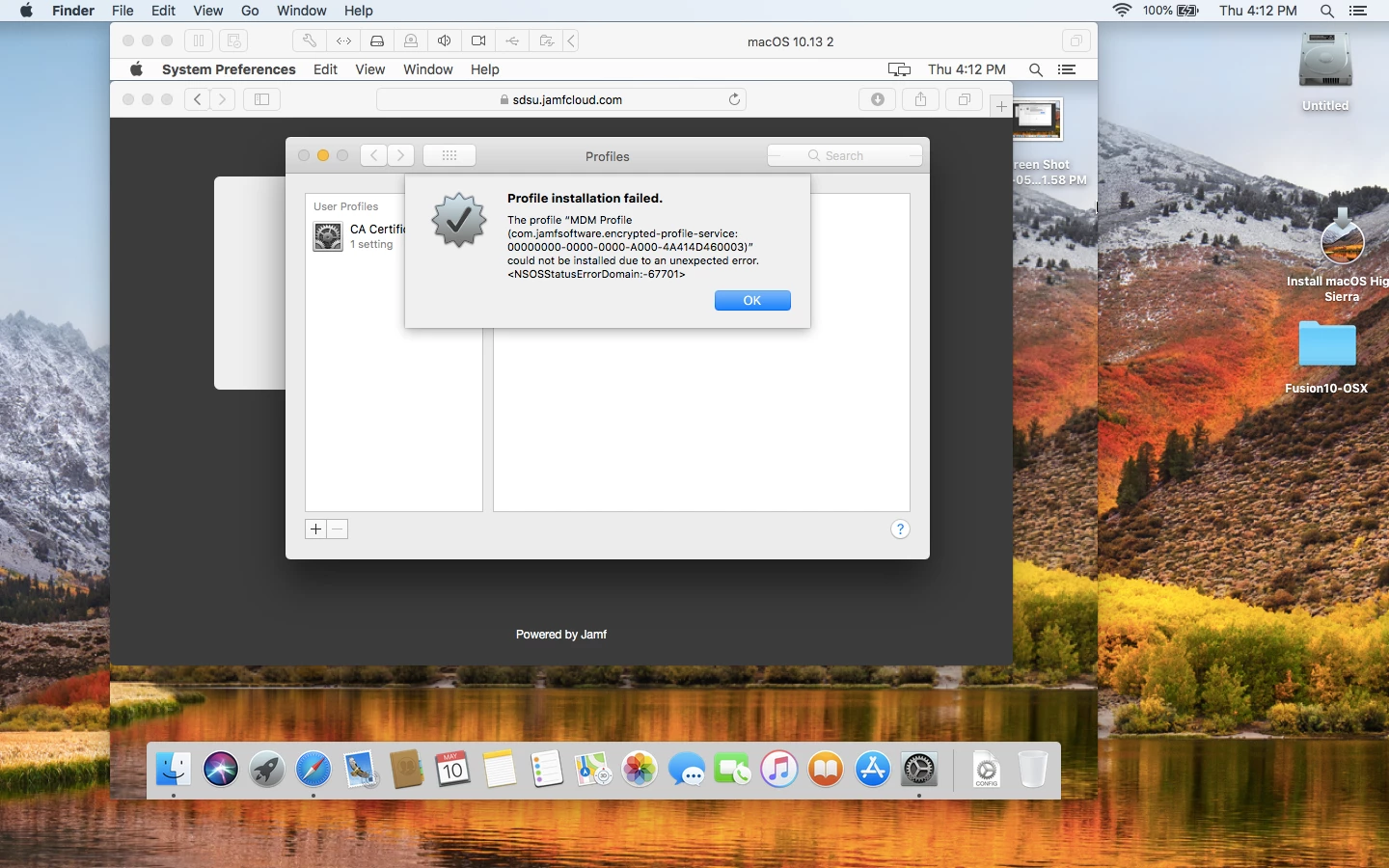Click OK in the profile installation failed dialog

coord(752,301)
